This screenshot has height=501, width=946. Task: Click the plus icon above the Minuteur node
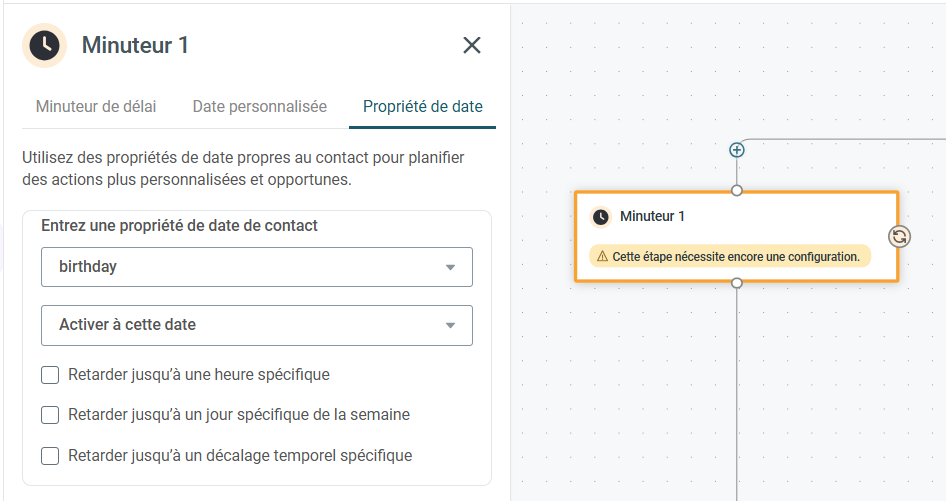point(737,150)
